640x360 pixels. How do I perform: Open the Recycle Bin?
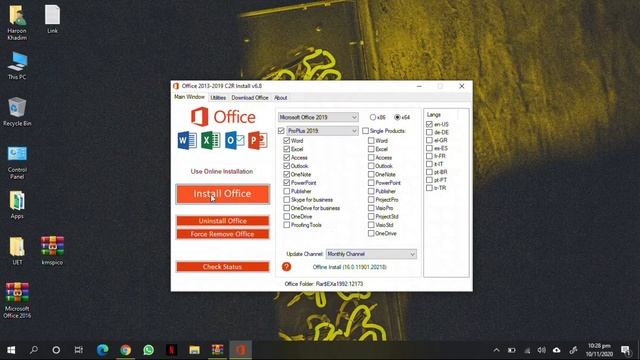[17, 112]
